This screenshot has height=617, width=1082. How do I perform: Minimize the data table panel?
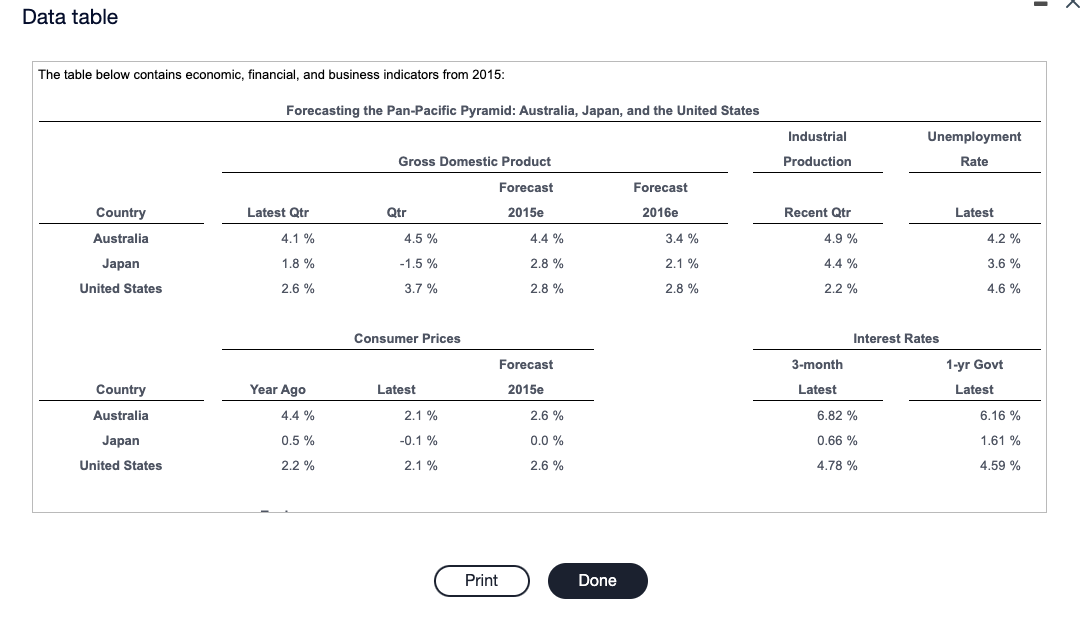coord(1039,6)
